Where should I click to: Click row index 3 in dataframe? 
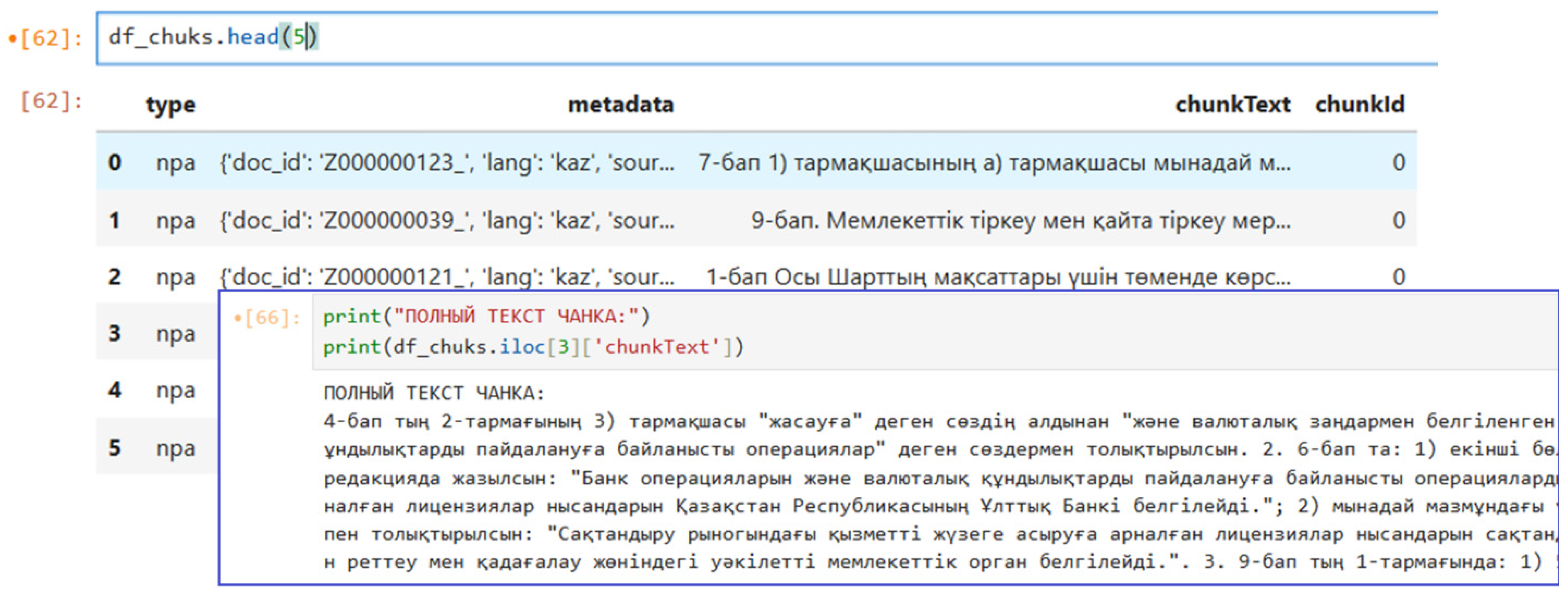click(x=114, y=334)
